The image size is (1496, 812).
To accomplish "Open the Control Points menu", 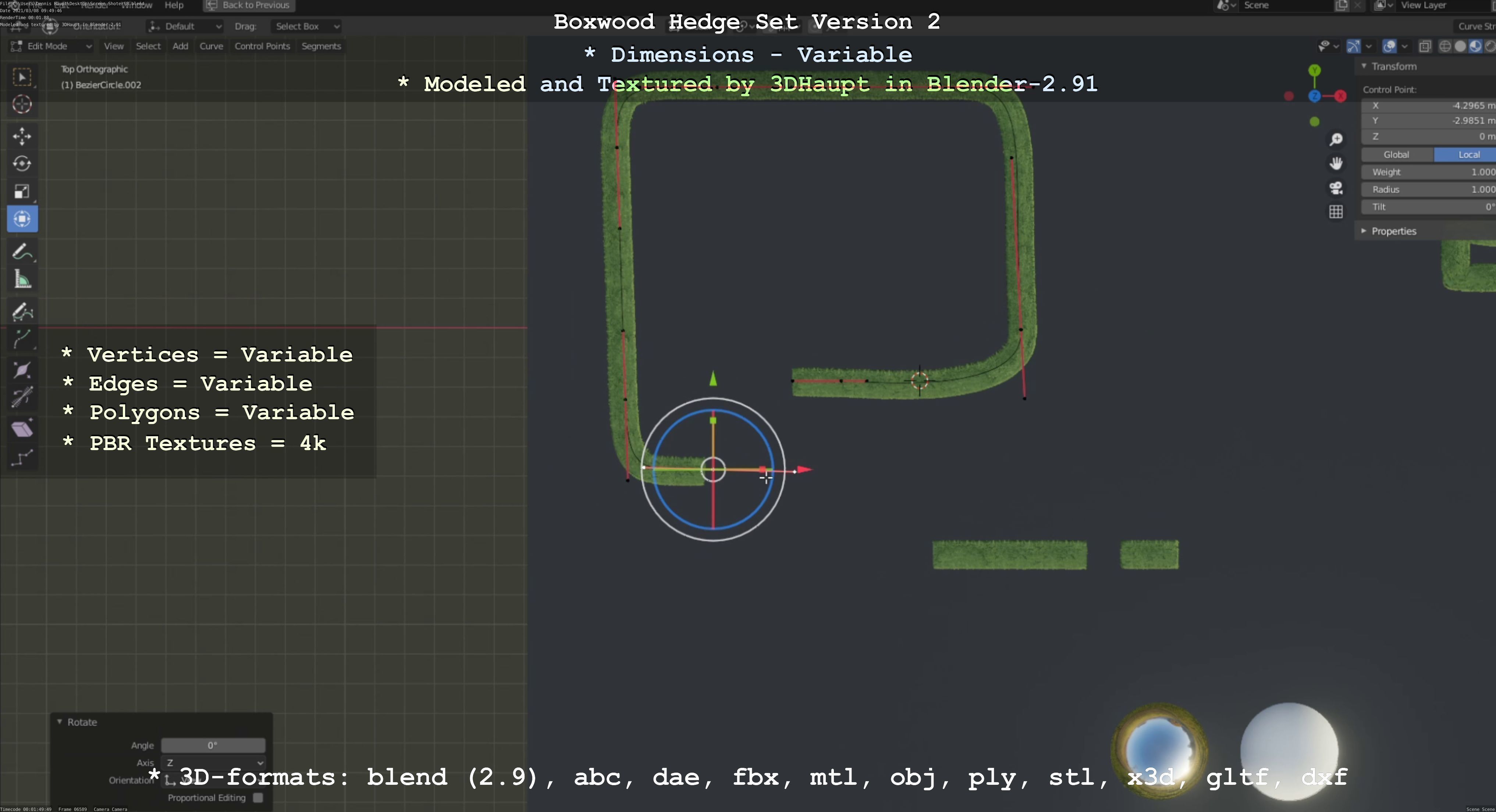I will (x=262, y=46).
